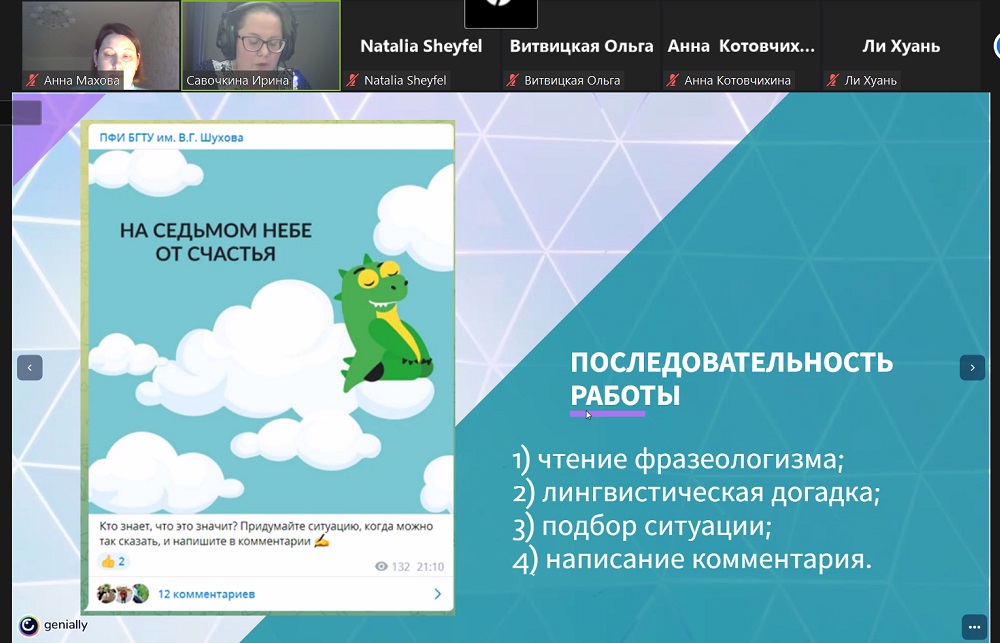Image resolution: width=1000 pixels, height=643 pixels.
Task: Select Савочкина Ирина's video tile
Action: pos(260,40)
